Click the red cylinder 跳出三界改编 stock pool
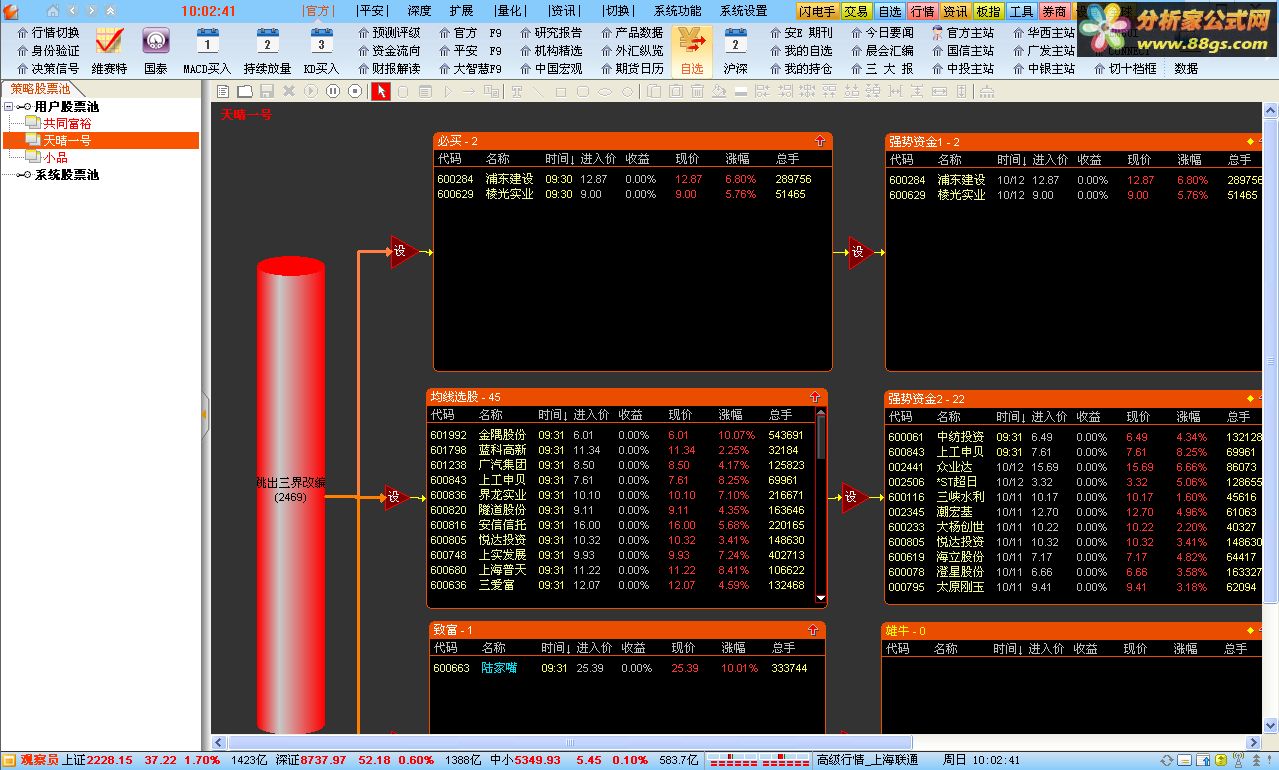Viewport: 1279px width, 770px height. (x=291, y=495)
